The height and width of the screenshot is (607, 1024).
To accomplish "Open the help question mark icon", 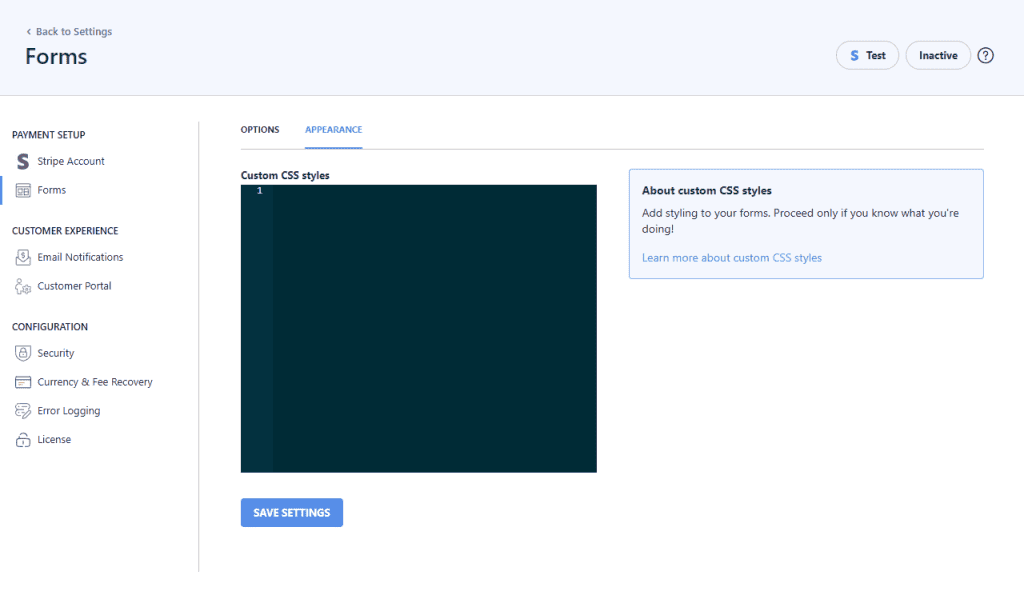I will [985, 55].
